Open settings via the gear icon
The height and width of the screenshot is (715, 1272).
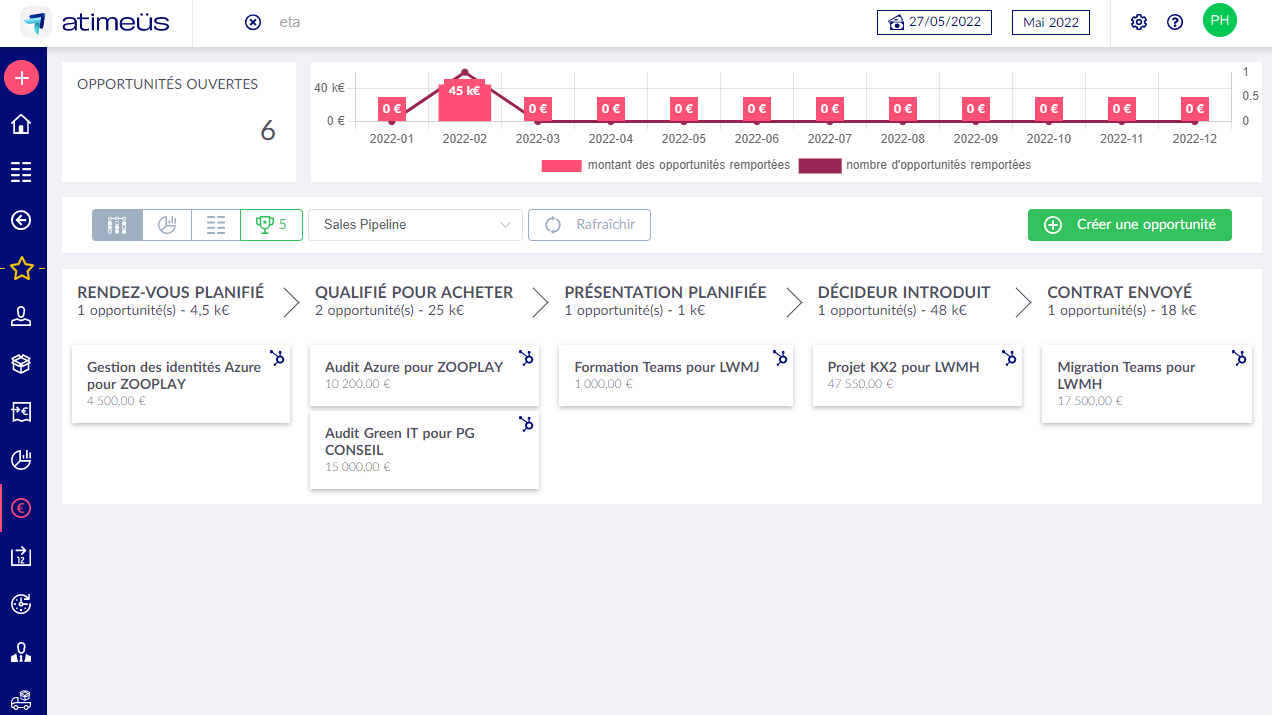1138,20
